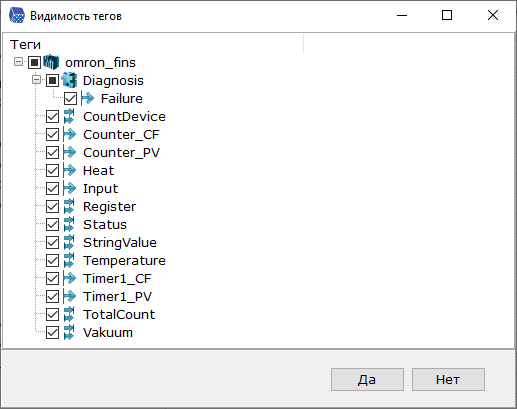Viewport: 517px width, 409px height.
Task: Collapse the omron_fins tree node
Action: (19, 62)
